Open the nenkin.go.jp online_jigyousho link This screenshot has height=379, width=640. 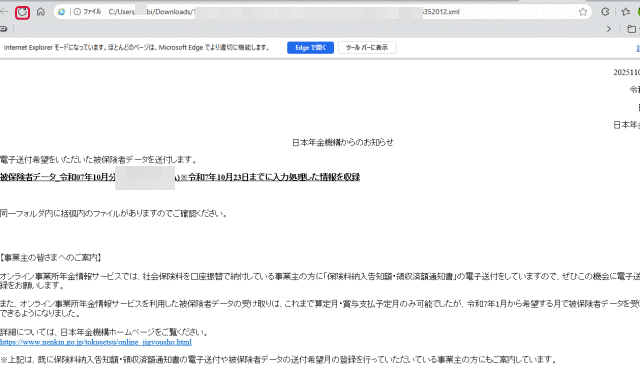tap(96, 342)
